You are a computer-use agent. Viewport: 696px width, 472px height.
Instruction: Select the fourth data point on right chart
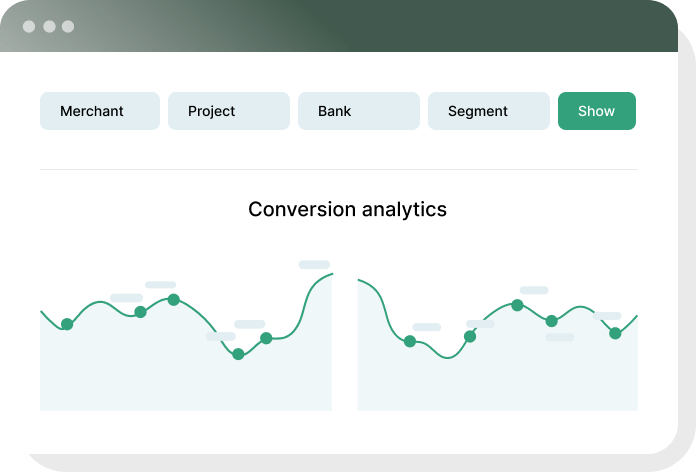point(551,321)
